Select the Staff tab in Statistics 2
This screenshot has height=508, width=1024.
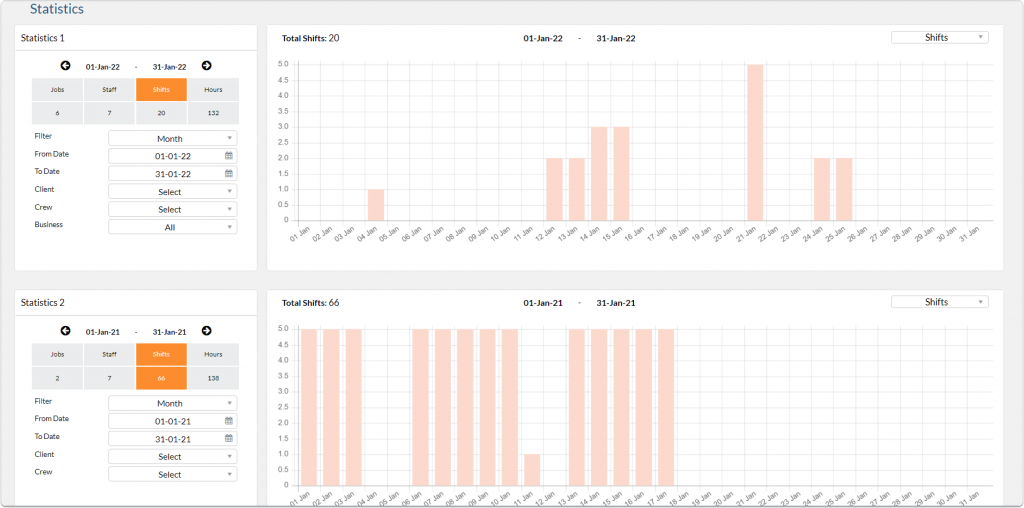click(109, 355)
